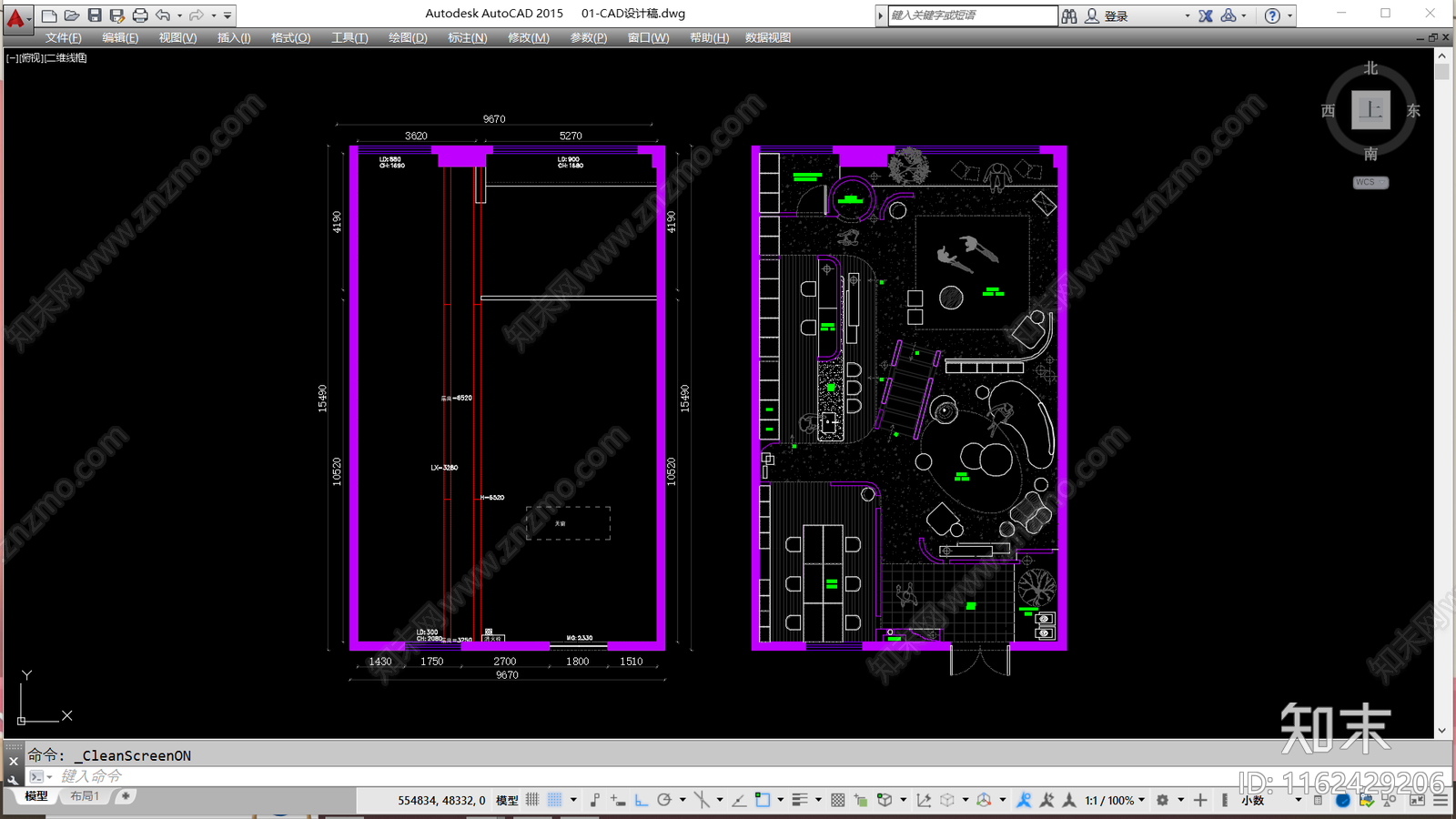Open the 工具(T) menu
The height and width of the screenshot is (819, 1456).
click(349, 37)
